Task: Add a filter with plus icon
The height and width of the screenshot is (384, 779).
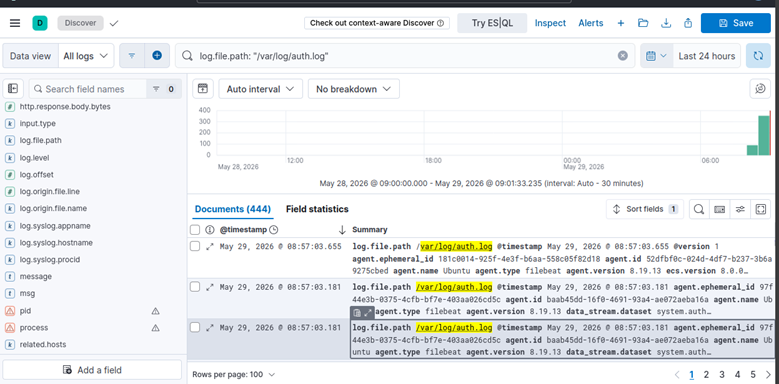Action: (x=157, y=56)
